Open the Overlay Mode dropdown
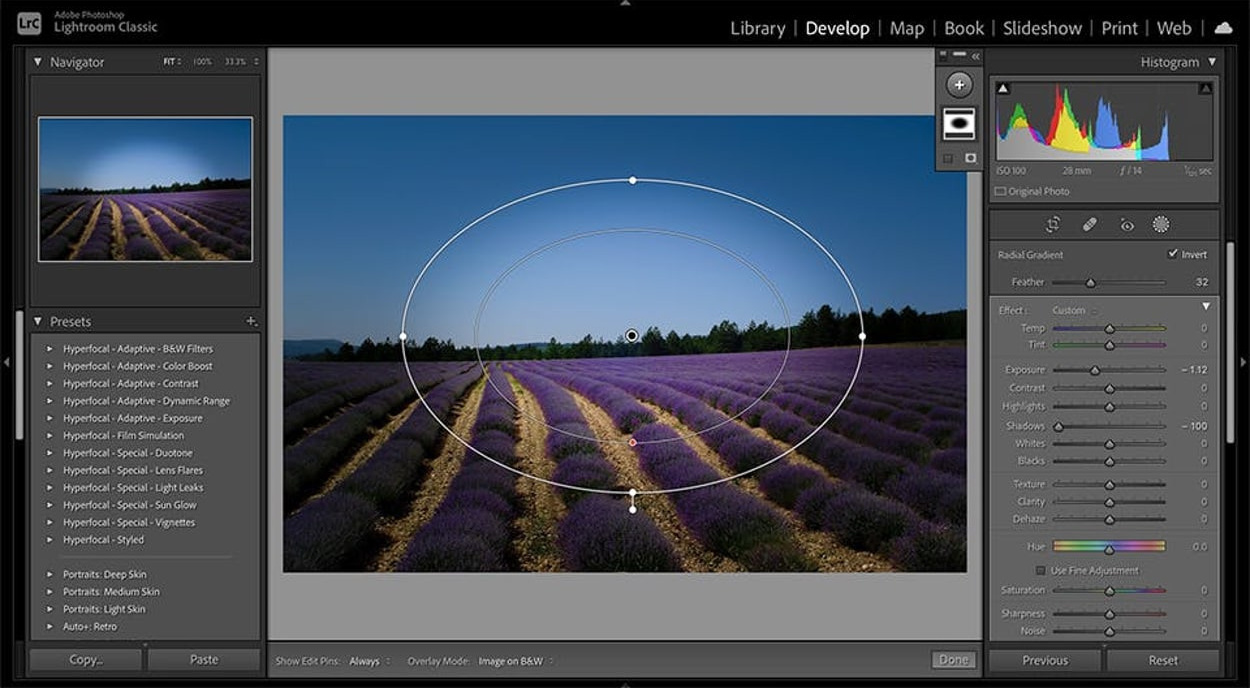 pyautogui.click(x=515, y=661)
